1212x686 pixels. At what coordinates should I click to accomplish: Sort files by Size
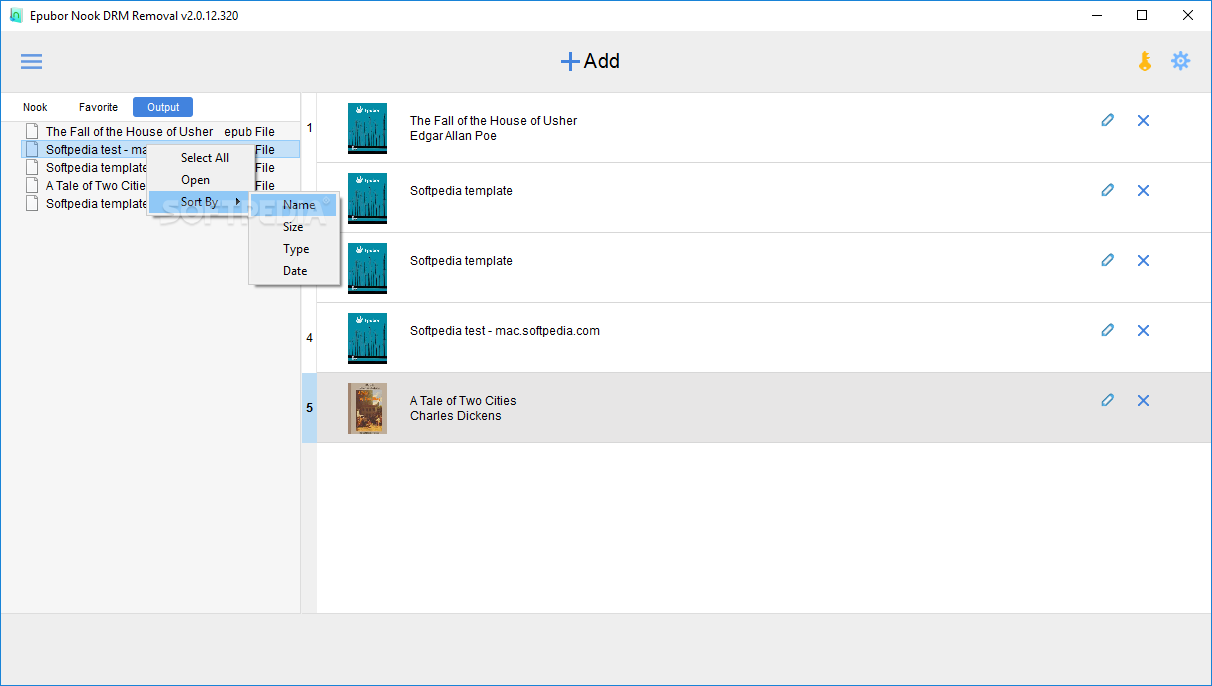click(295, 227)
